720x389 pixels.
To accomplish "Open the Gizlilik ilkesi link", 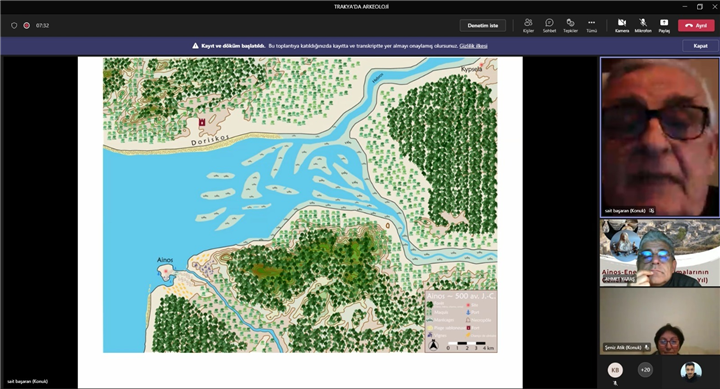I will point(473,46).
